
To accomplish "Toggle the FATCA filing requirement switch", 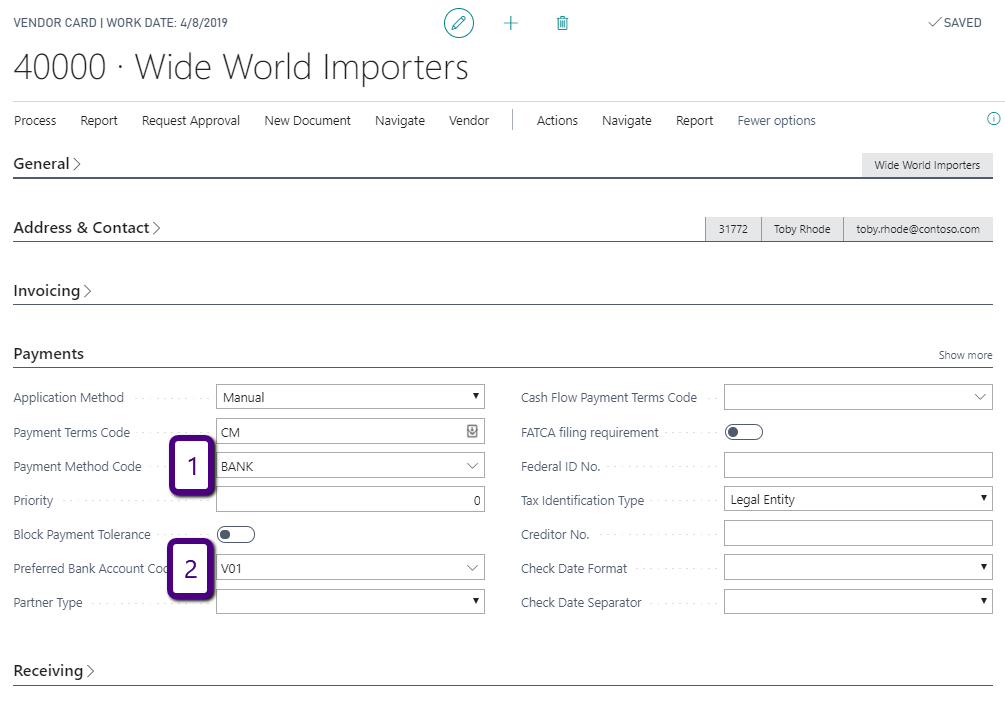I will pos(744,432).
